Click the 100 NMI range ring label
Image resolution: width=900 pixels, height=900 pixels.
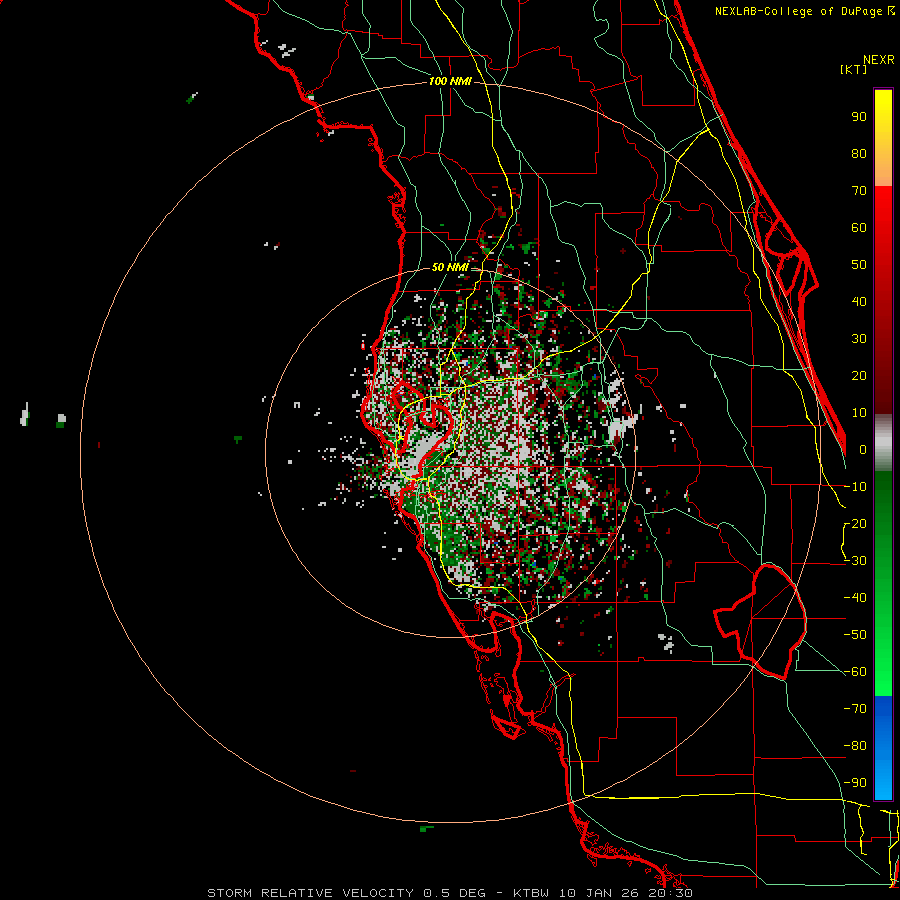(x=449, y=82)
